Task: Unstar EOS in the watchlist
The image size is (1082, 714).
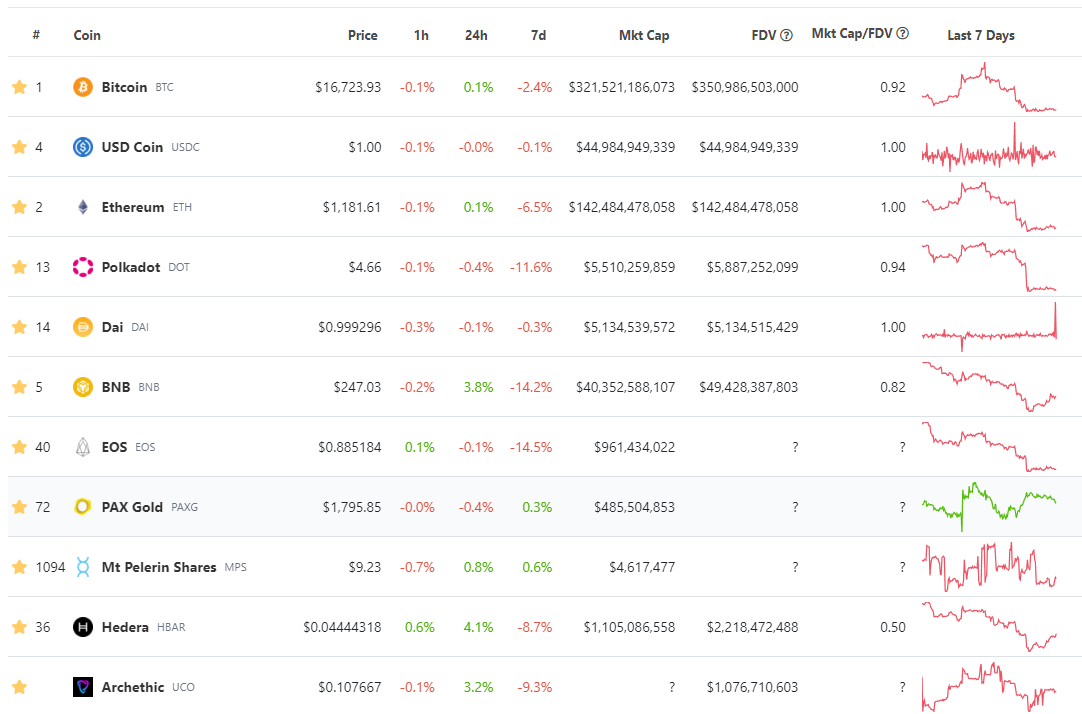Action: [19, 447]
